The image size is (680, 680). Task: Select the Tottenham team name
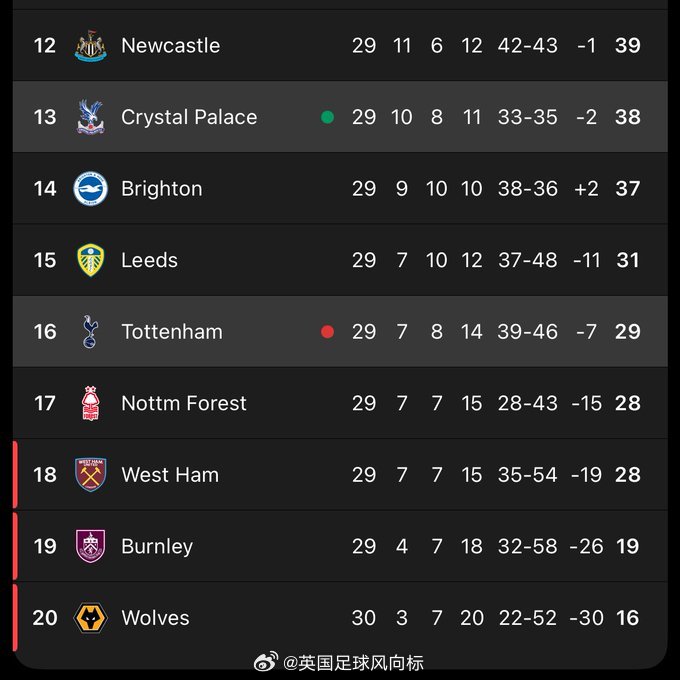point(172,332)
